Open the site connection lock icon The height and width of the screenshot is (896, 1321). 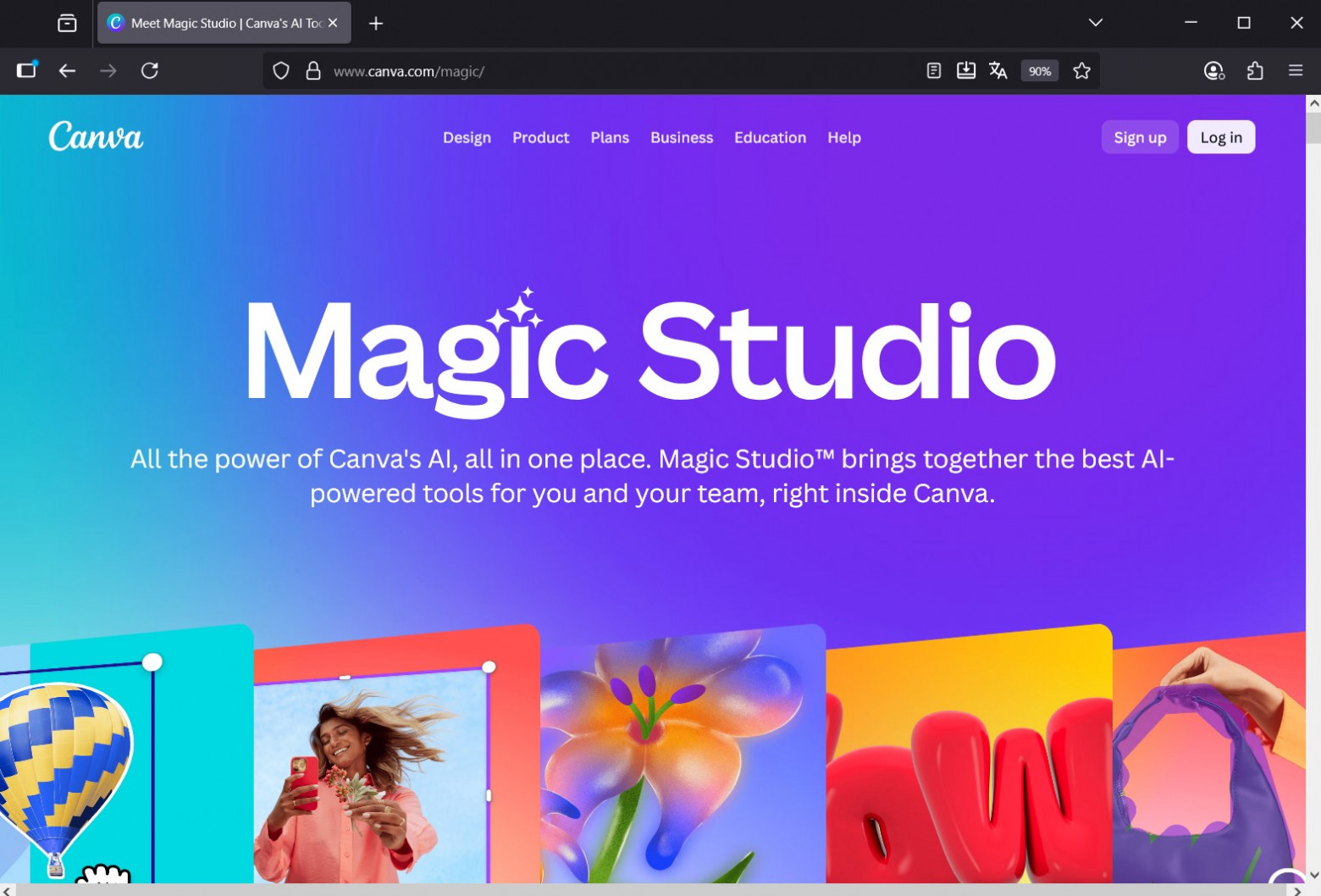(314, 71)
